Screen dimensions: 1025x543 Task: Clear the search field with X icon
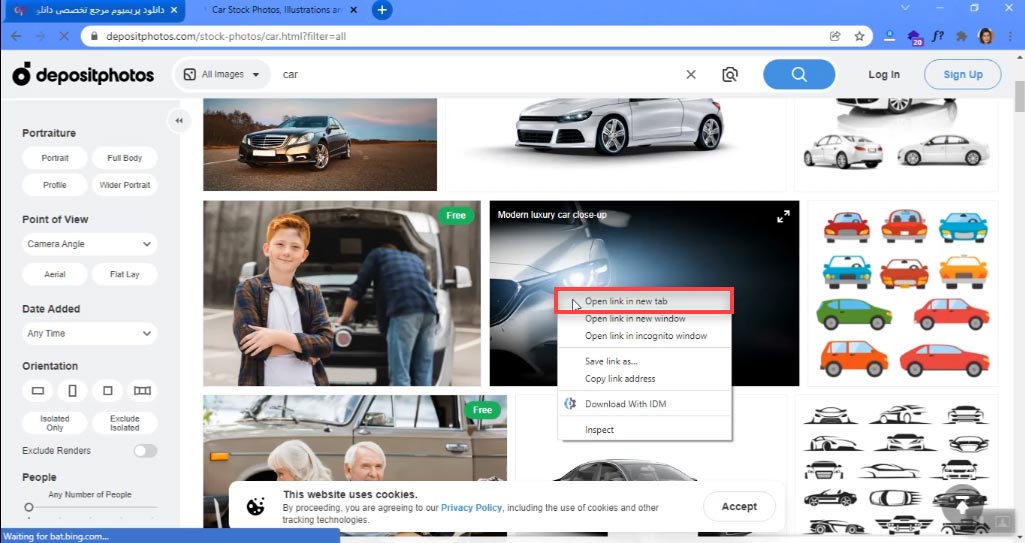[691, 74]
